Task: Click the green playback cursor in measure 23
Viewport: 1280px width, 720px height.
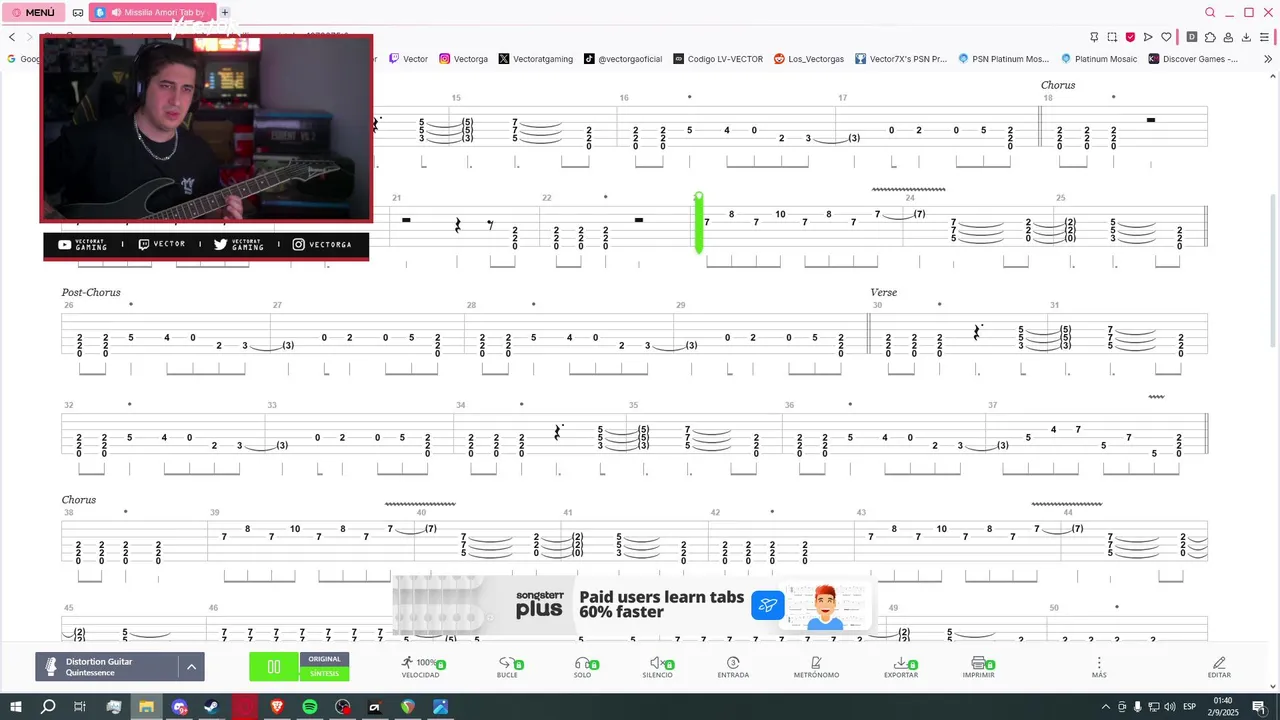Action: click(698, 223)
